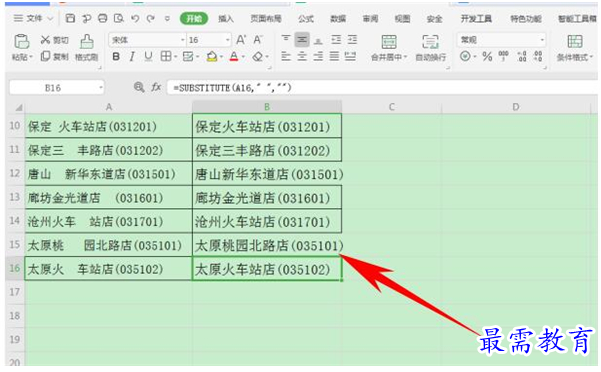Select the 开始 Home tab

tap(194, 18)
